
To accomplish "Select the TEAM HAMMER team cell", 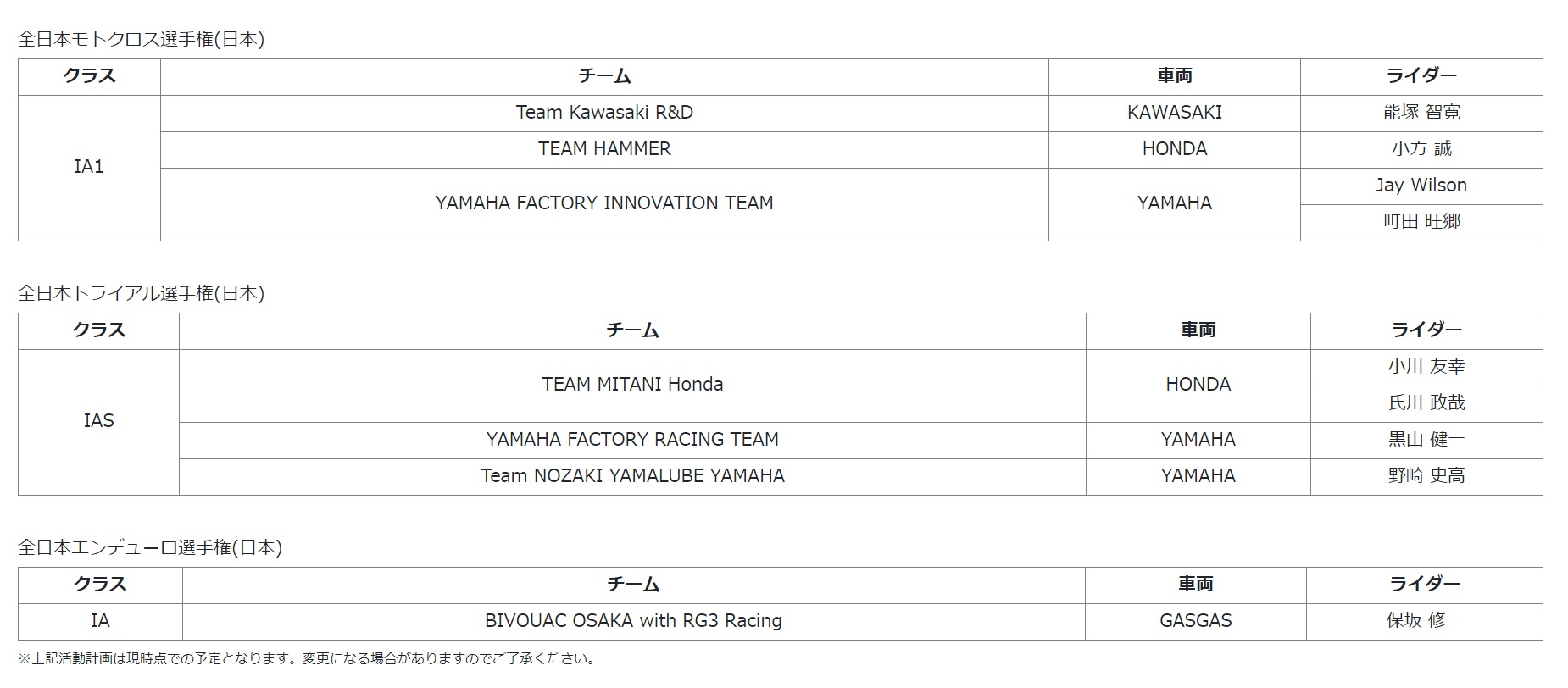I will click(604, 149).
